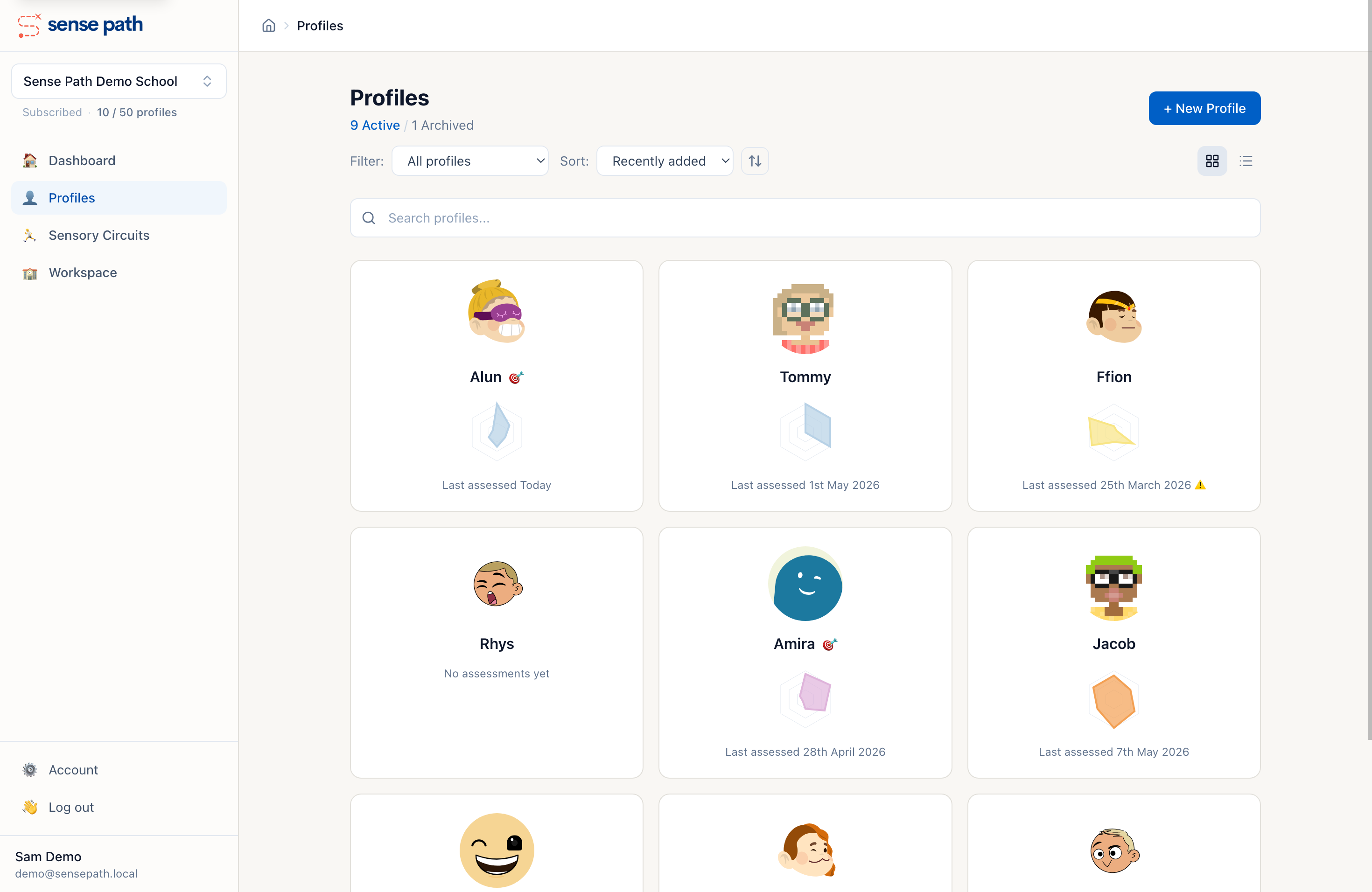Open Sensory Circuits in the sidebar
The image size is (1372, 892).
pyautogui.click(x=119, y=235)
